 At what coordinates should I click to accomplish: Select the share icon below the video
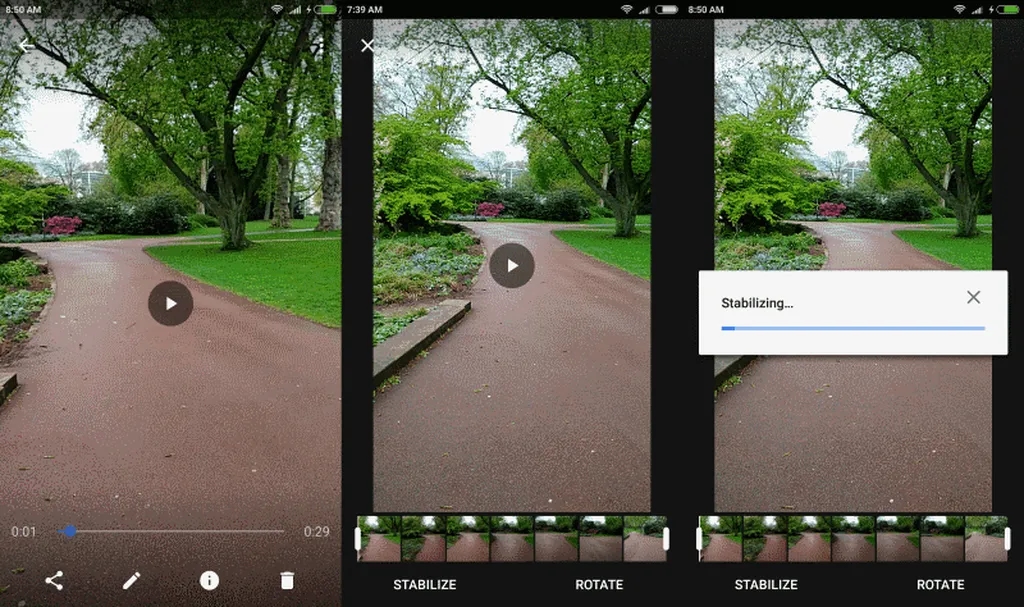coord(54,580)
